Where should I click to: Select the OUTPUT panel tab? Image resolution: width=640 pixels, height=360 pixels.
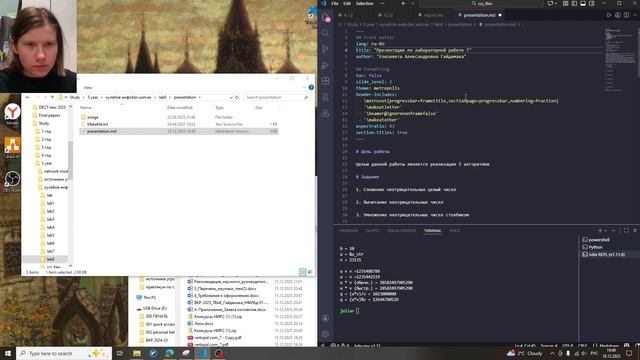pos(372,231)
